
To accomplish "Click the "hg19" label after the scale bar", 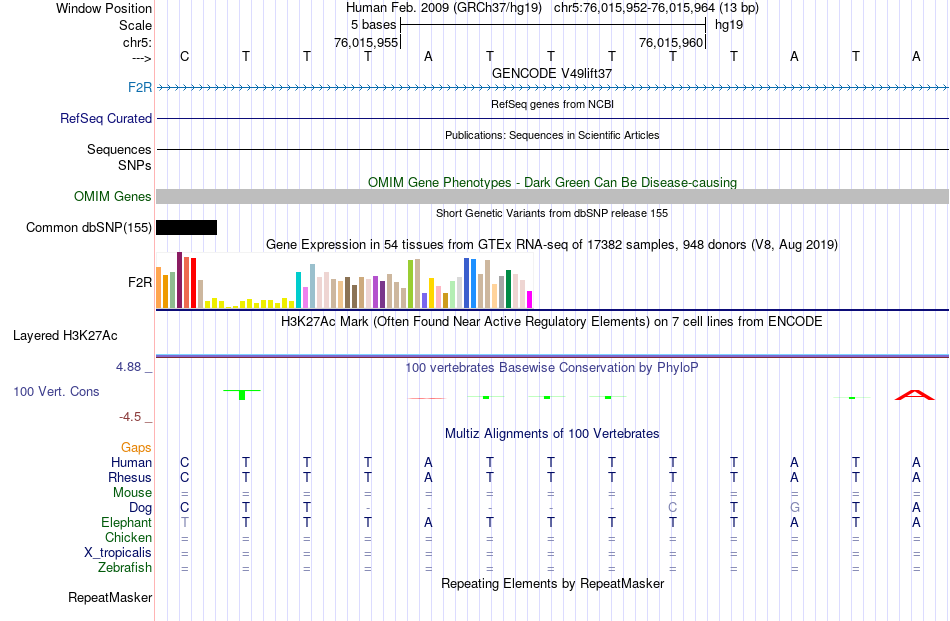I will 729,25.
